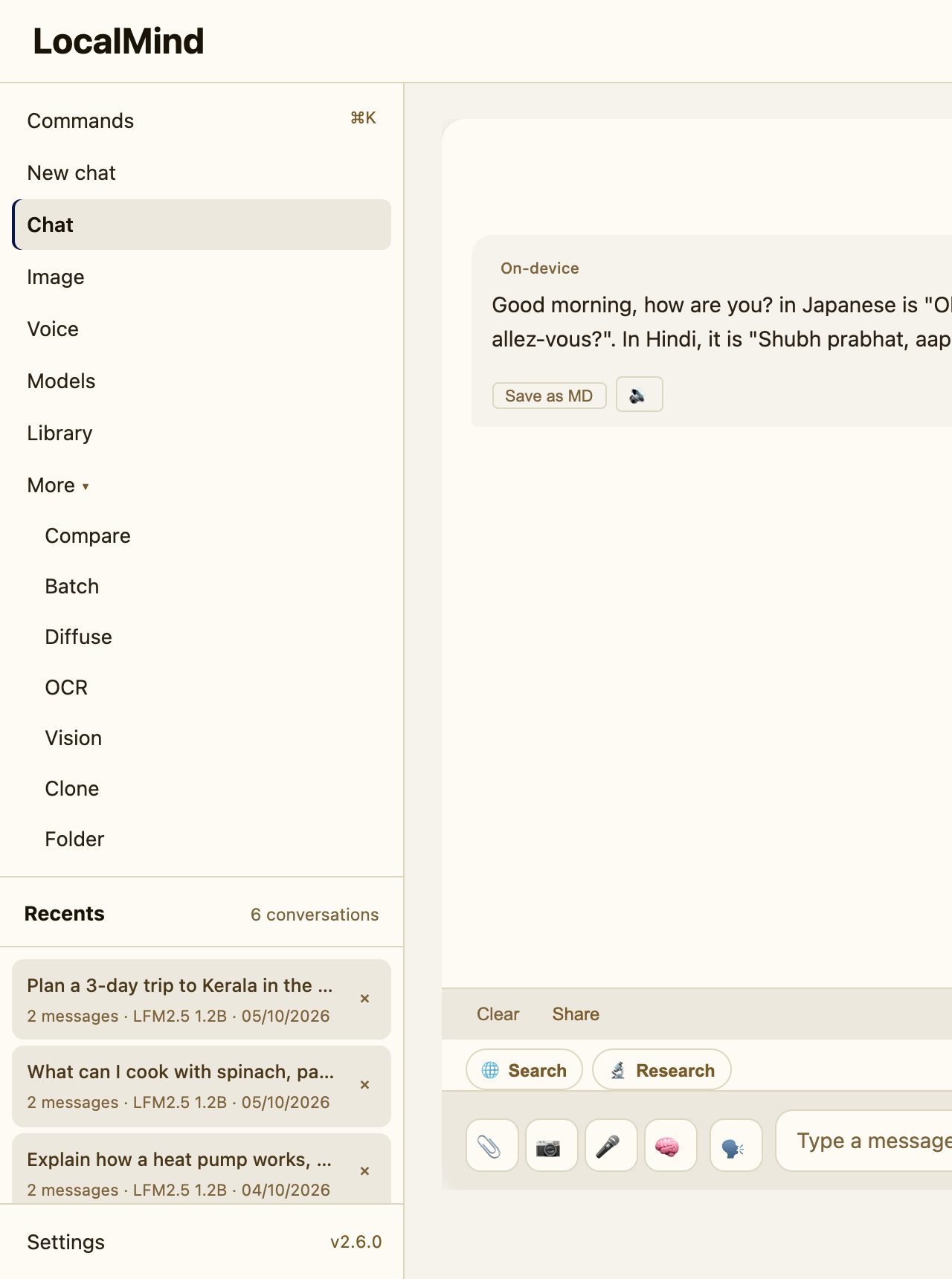Screen dimensions: 952x1279
Task: Click the speaker read-aloud icon button
Action: [639, 395]
